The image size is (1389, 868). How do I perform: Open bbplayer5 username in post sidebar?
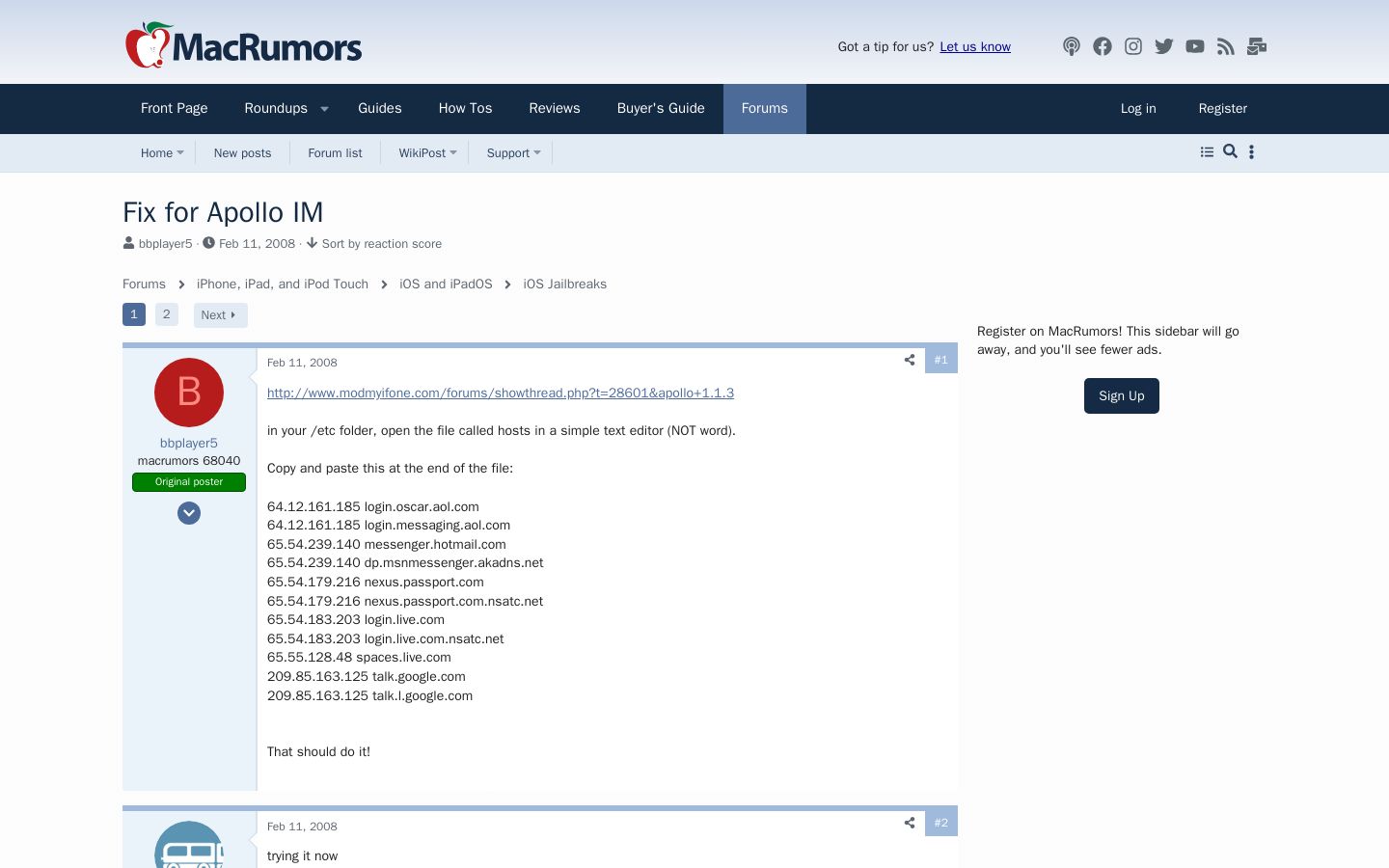(x=189, y=443)
